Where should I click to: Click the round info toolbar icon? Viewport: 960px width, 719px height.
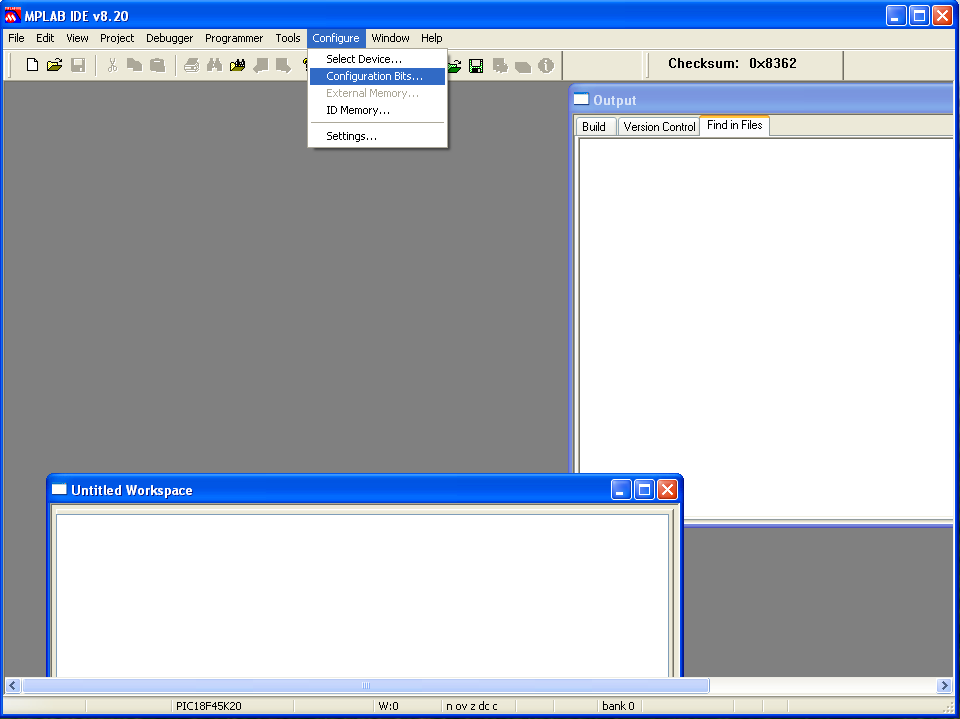tap(546, 66)
